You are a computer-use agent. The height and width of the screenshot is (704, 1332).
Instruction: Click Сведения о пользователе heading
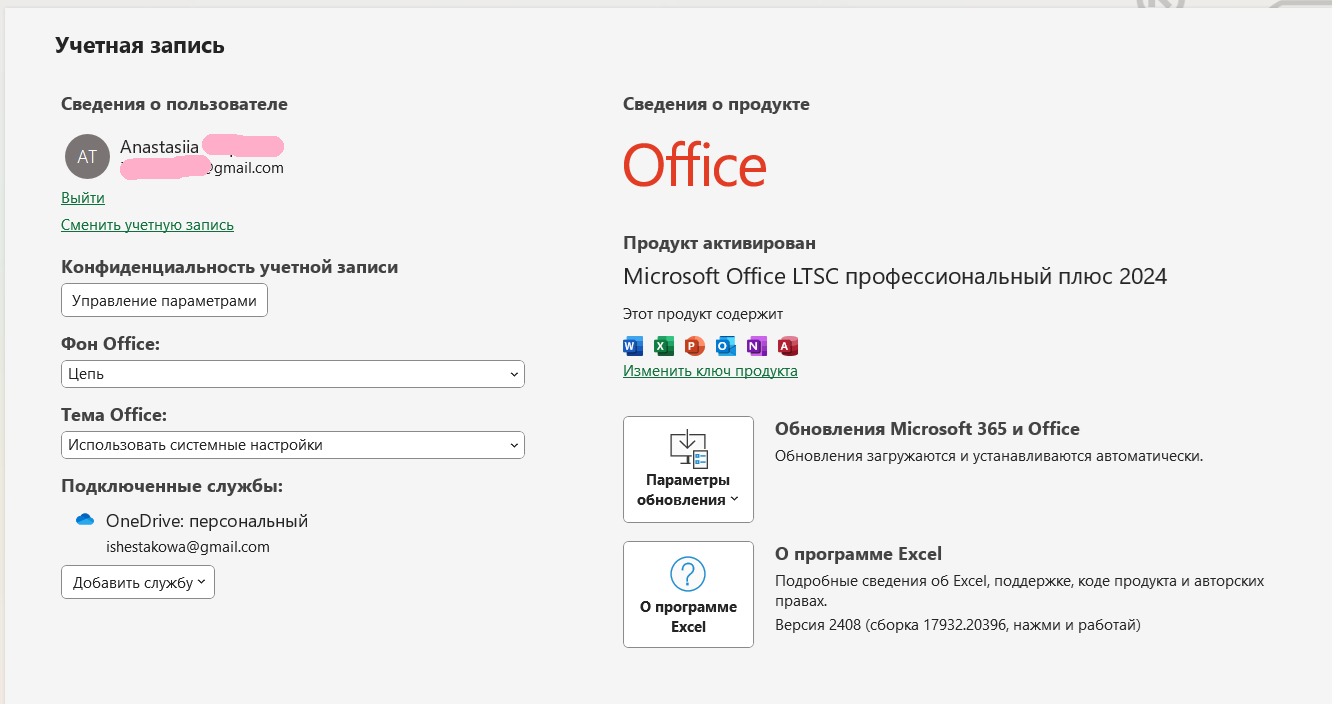coord(174,104)
